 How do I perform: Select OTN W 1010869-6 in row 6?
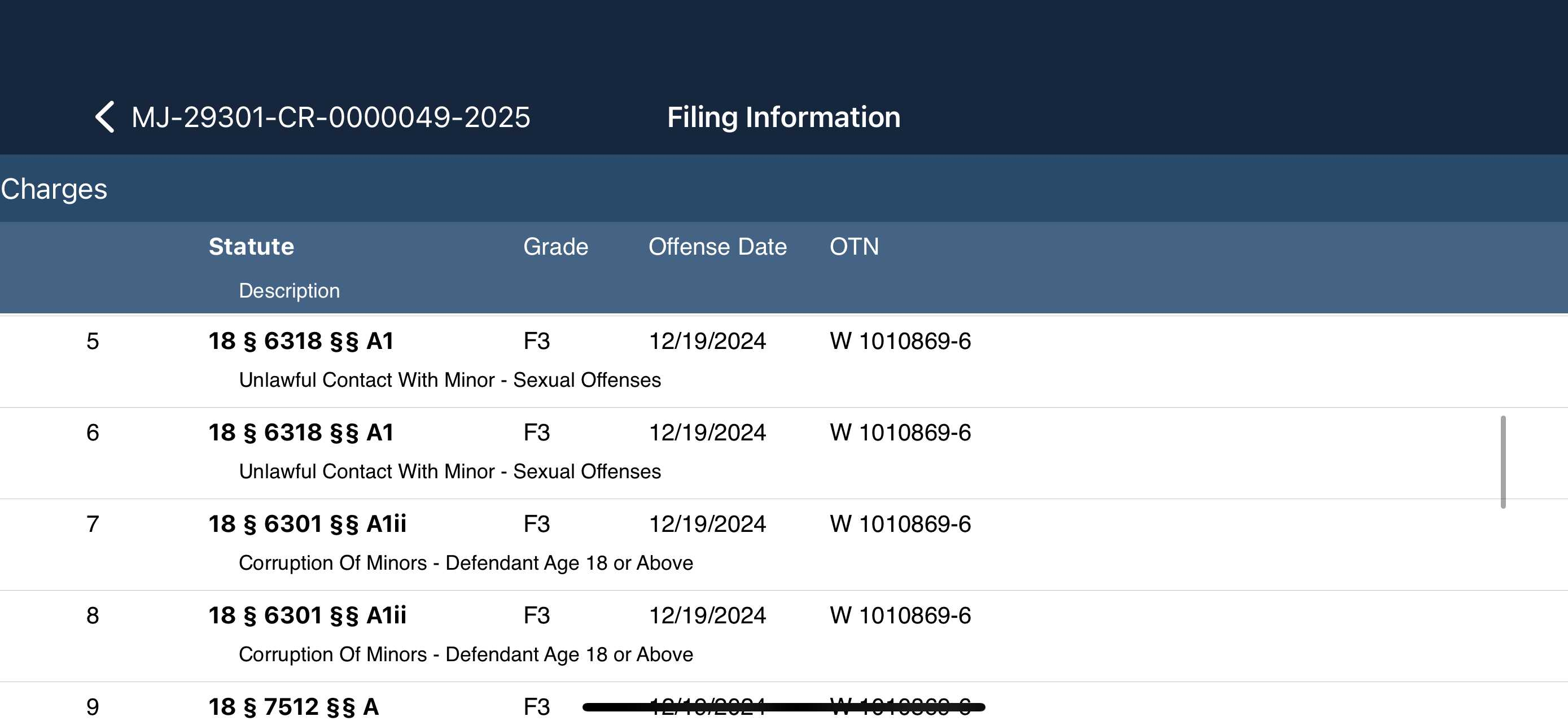[900, 433]
